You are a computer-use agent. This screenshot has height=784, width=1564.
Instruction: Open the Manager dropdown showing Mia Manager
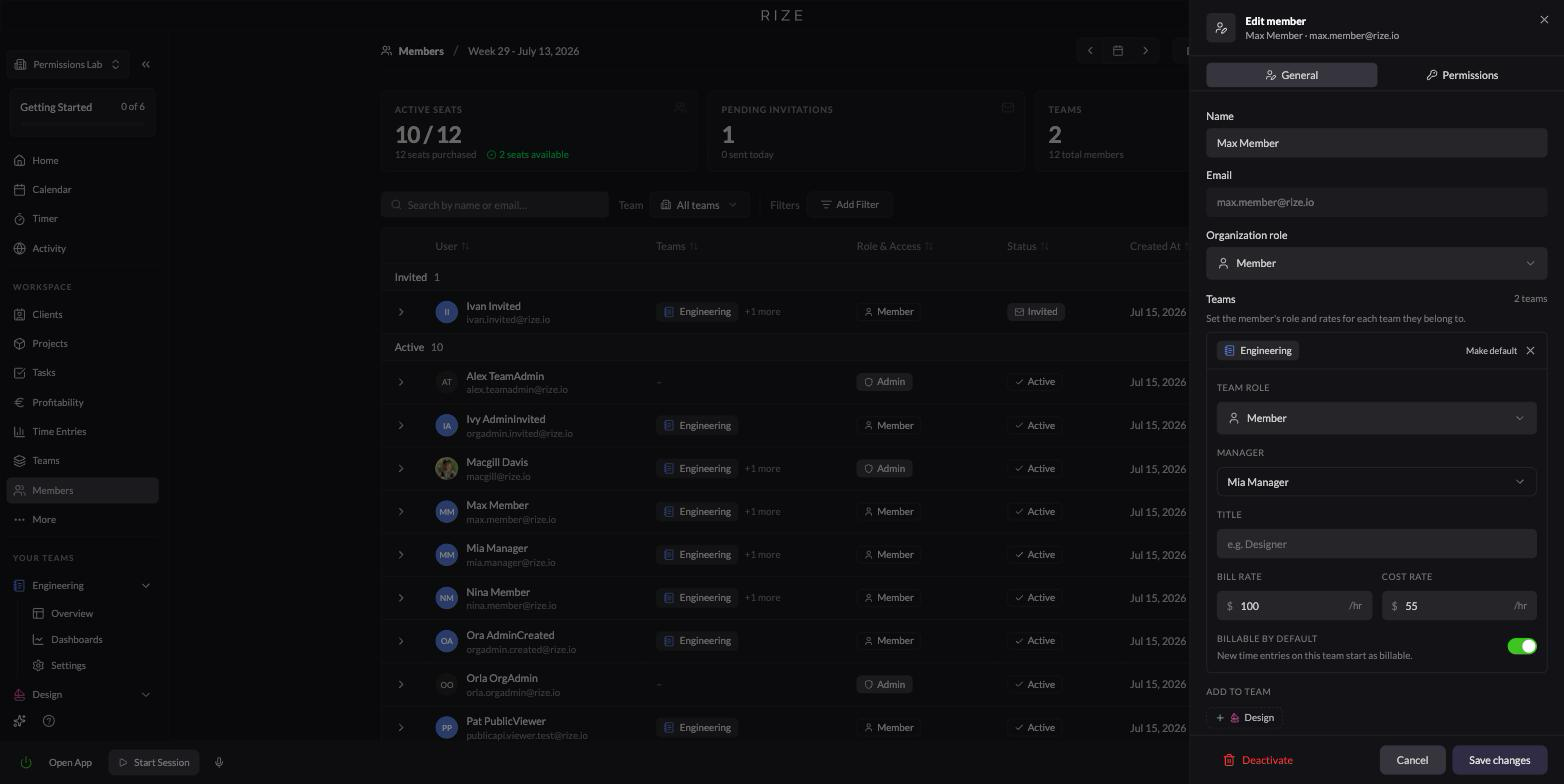click(1376, 482)
